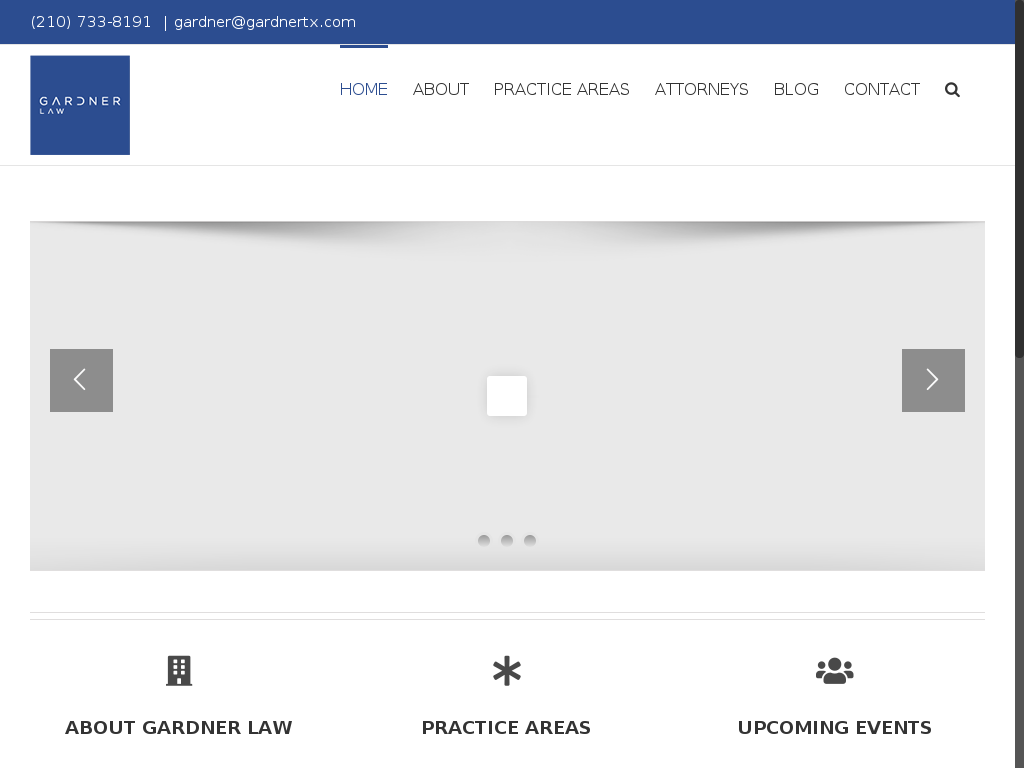This screenshot has width=1024, height=768.
Task: Click the asterisk icon above Practice Areas
Action: coord(507,671)
